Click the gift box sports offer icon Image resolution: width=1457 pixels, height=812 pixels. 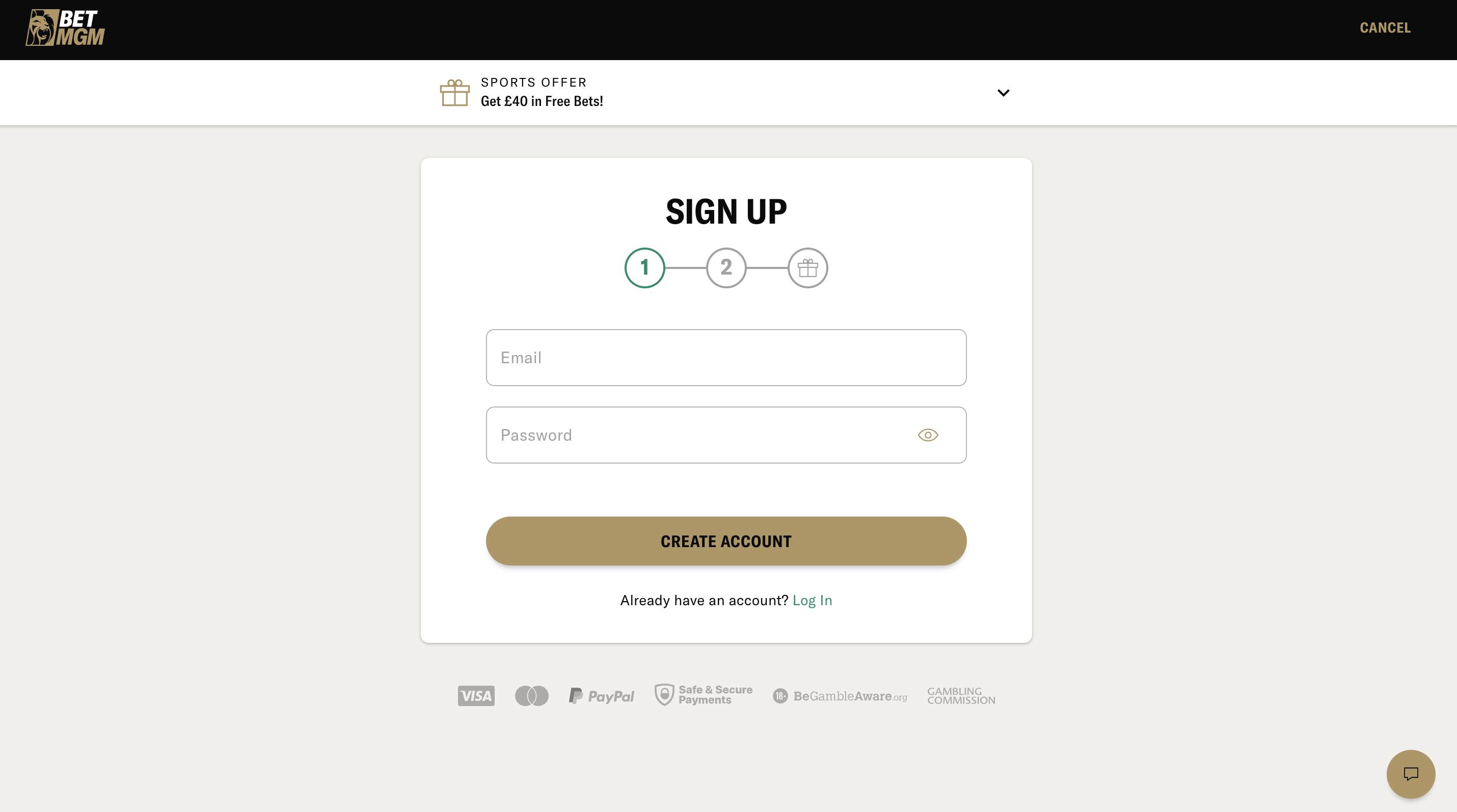[x=454, y=92]
